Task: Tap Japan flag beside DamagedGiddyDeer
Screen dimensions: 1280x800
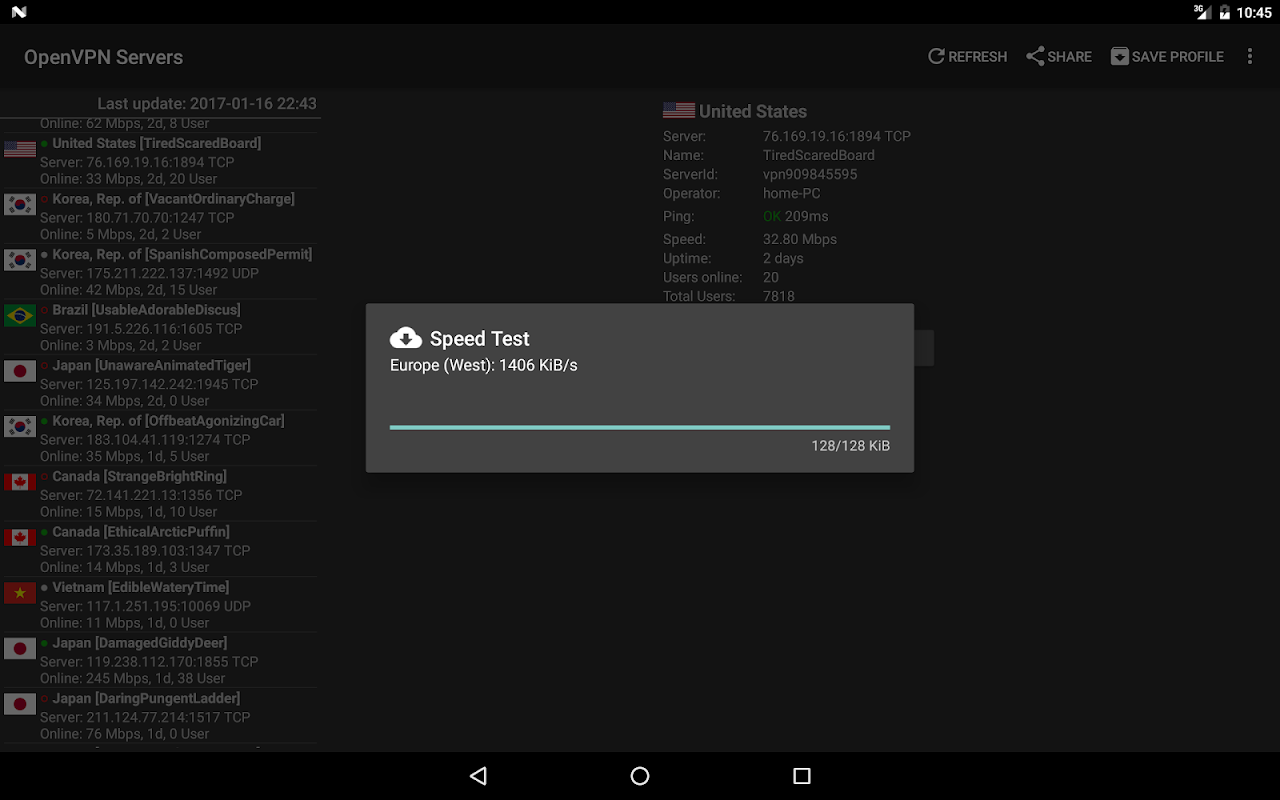Action: point(20,649)
